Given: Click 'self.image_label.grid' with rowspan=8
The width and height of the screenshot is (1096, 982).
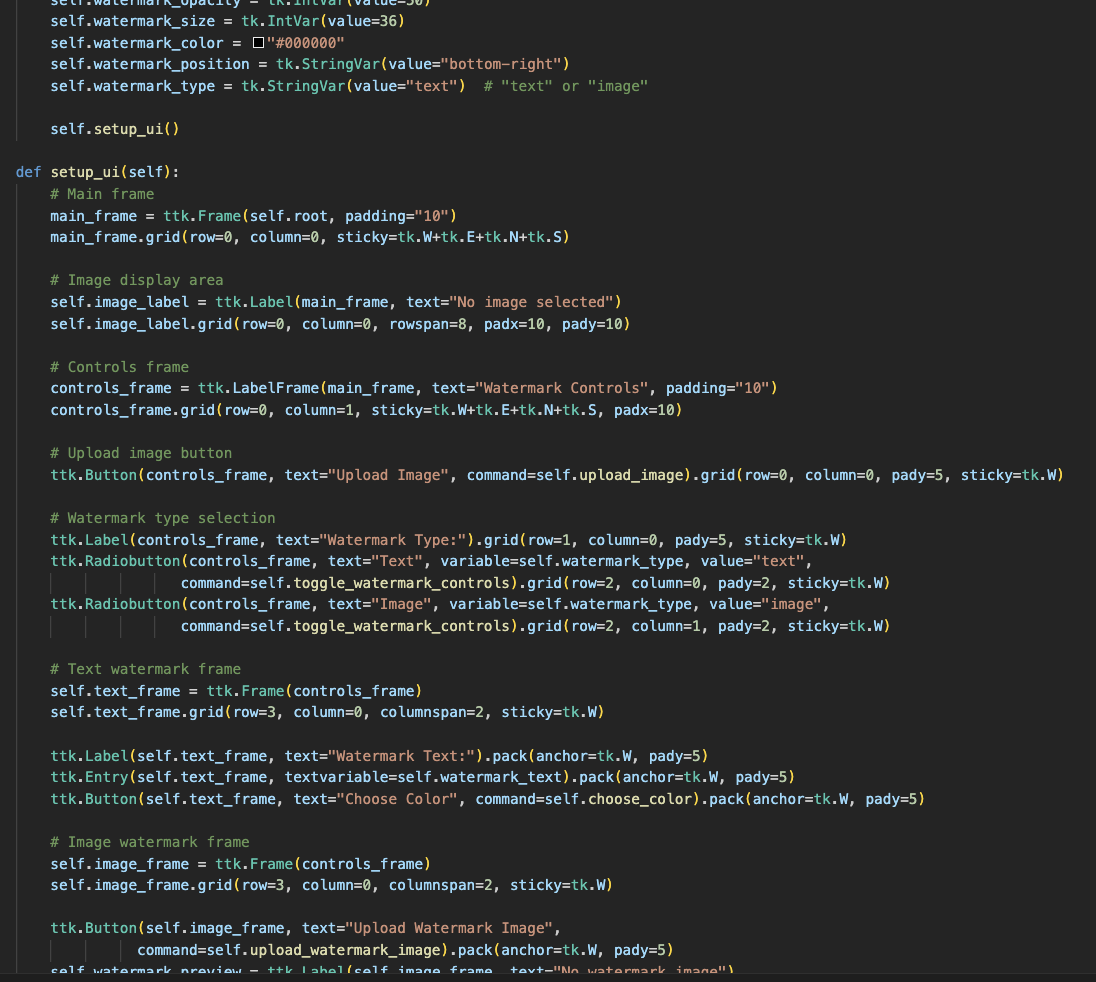Looking at the screenshot, I should pyautogui.click(x=340, y=324).
